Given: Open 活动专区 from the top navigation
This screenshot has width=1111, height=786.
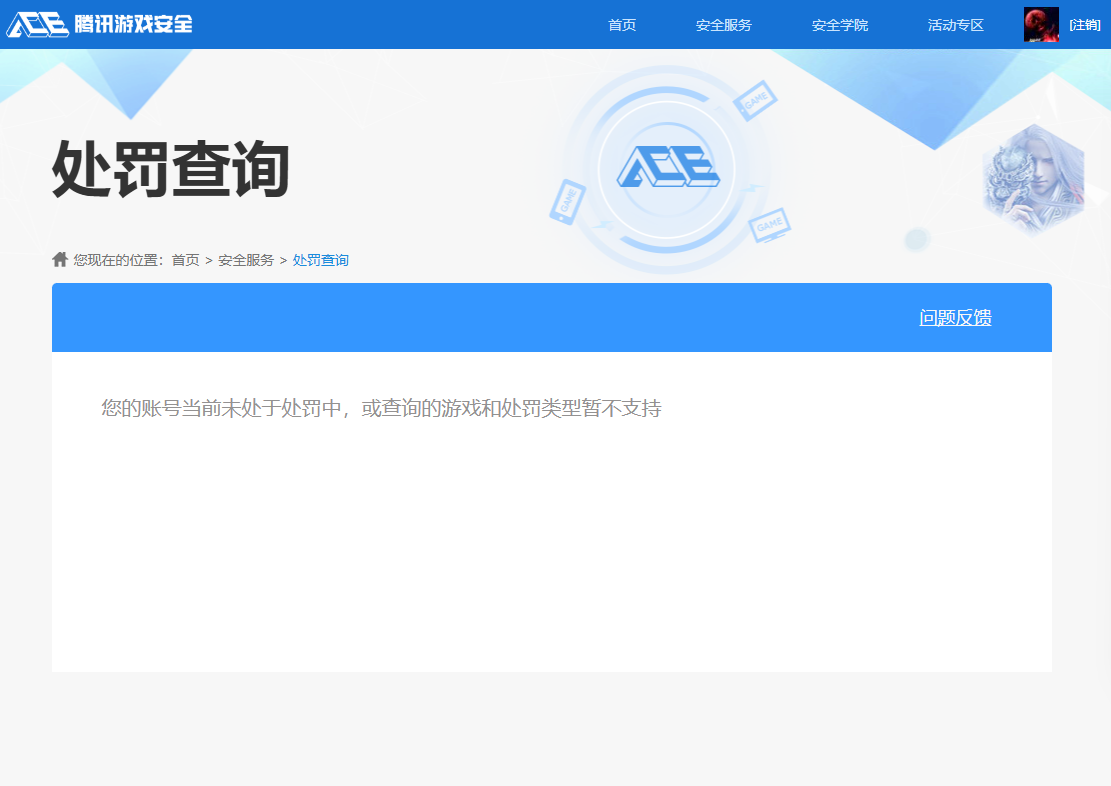Looking at the screenshot, I should click(x=955, y=24).
